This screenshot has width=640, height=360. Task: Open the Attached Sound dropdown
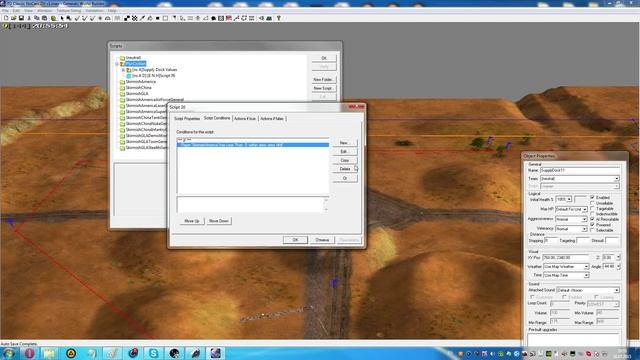coord(616,290)
